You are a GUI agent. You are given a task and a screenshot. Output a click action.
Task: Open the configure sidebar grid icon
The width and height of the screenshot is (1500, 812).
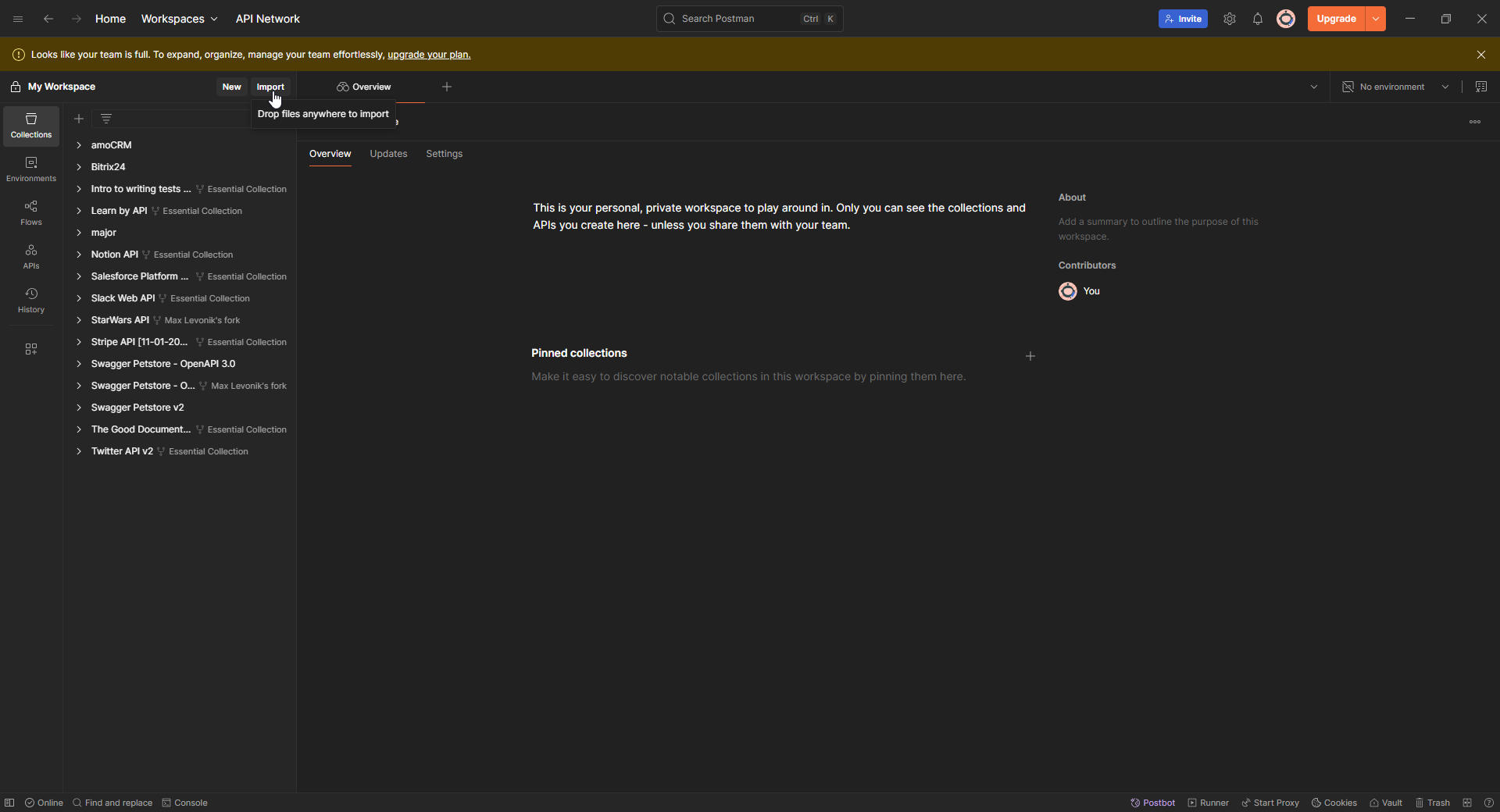[x=31, y=349]
